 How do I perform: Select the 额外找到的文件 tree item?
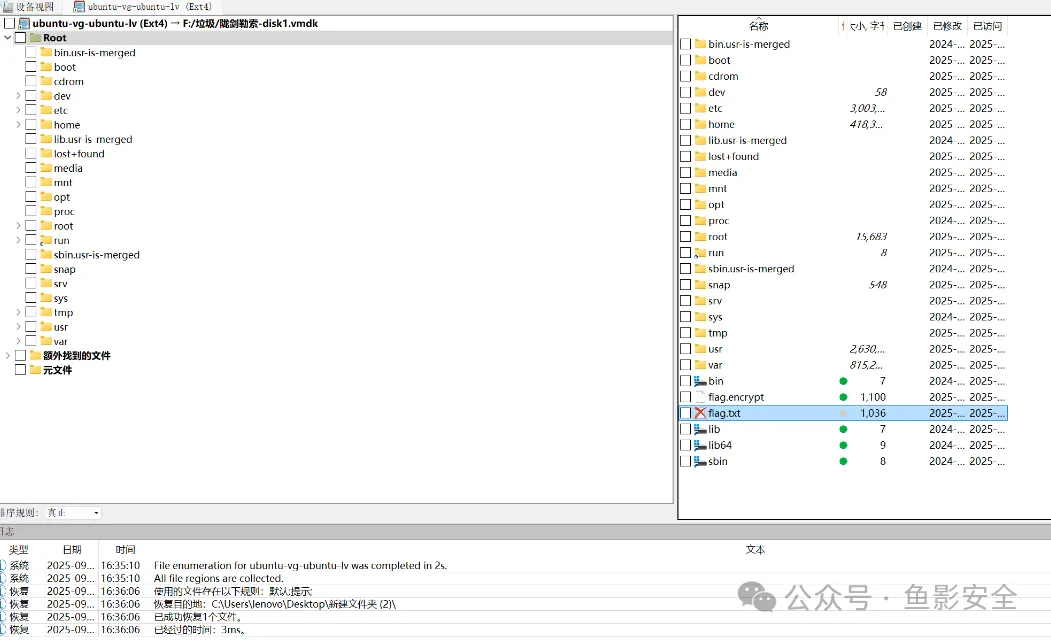76,356
